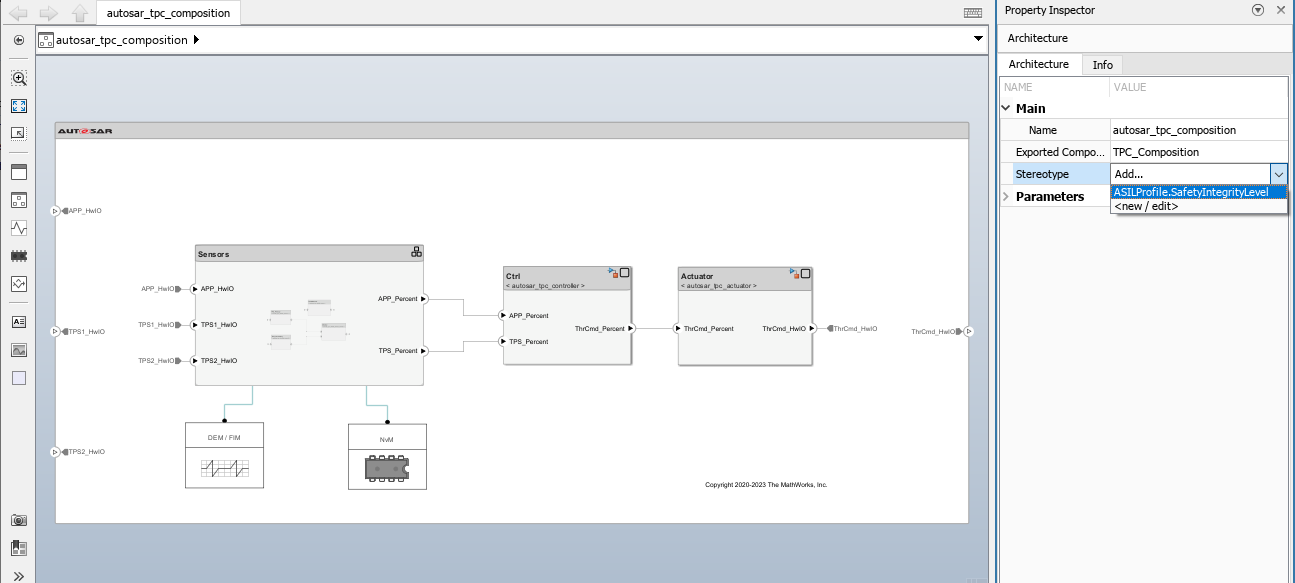Screen dimensions: 1295x583
Task: Select the Area rectangle tool
Action: coord(18,378)
